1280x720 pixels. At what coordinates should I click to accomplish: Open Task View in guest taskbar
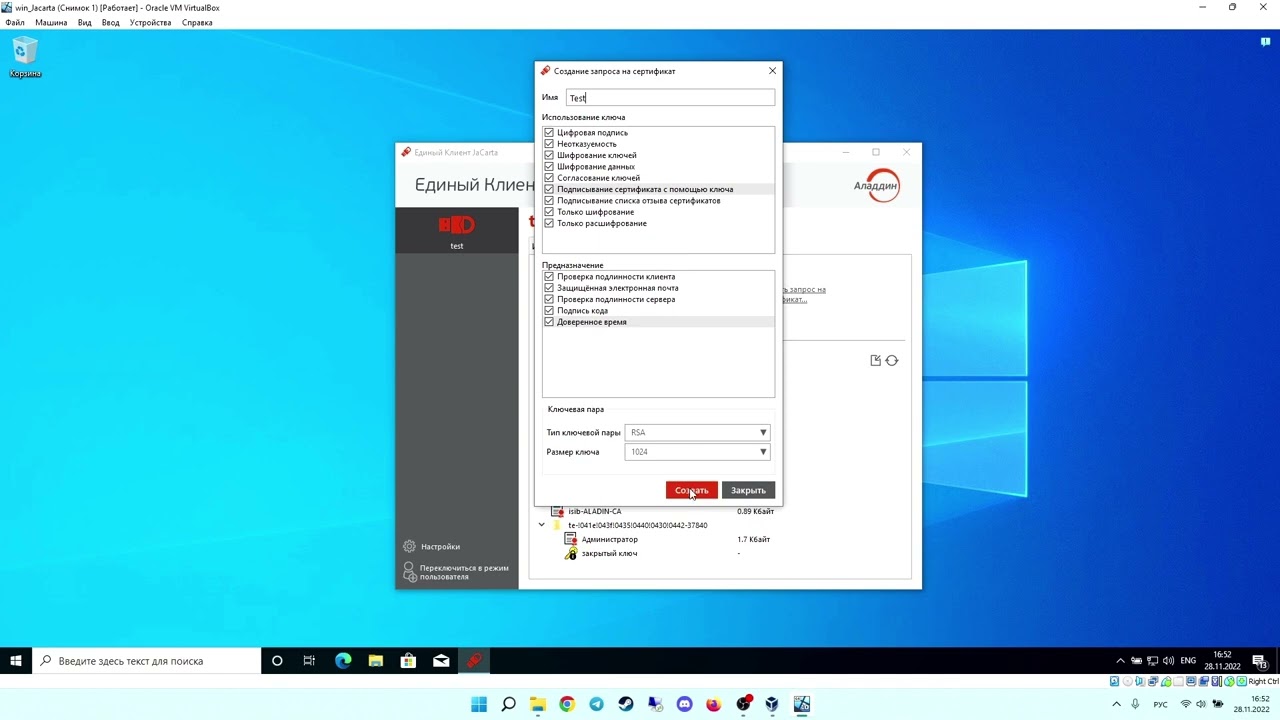(x=309, y=661)
